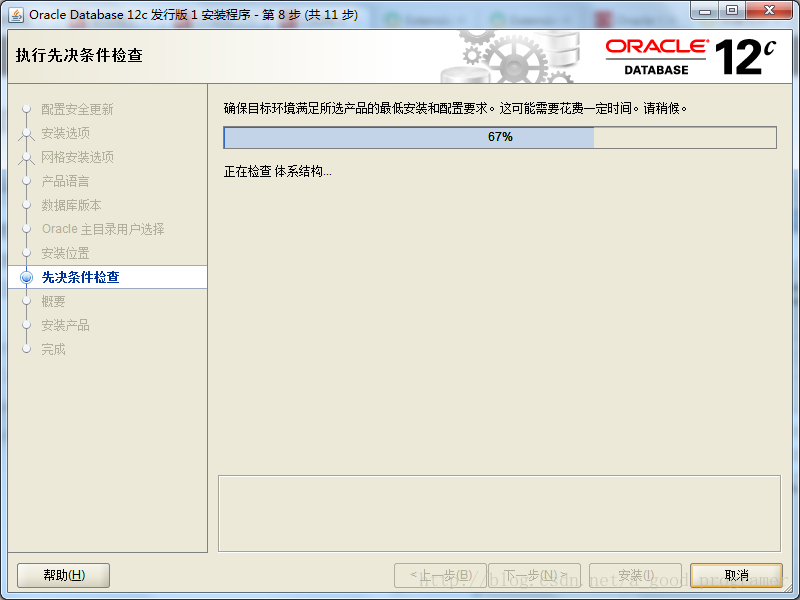Select the 配置安全更新 step
Image resolution: width=800 pixels, height=600 pixels.
(77, 109)
